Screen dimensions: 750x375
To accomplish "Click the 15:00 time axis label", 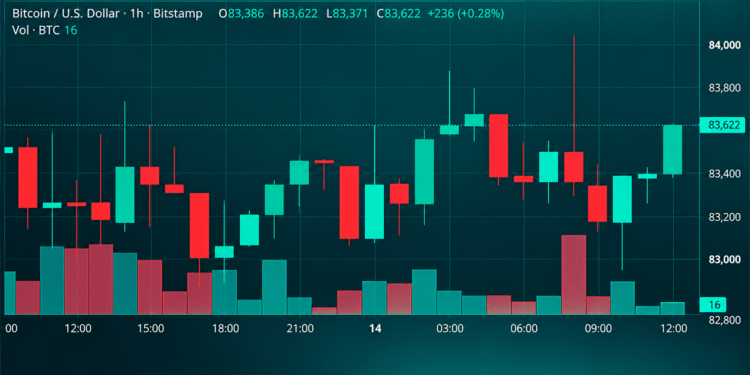I will click(x=151, y=329).
